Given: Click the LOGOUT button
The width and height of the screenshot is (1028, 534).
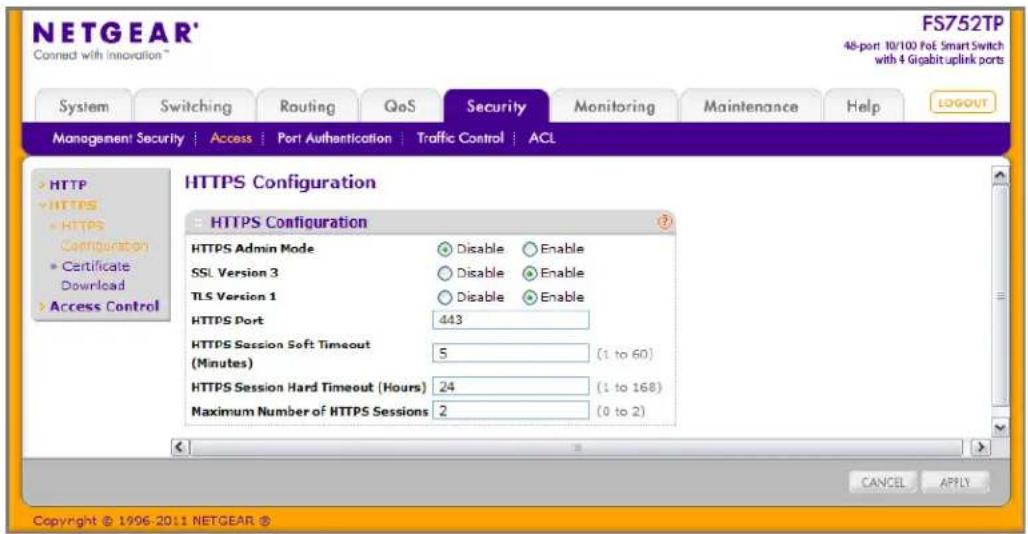Looking at the screenshot, I should 962,103.
